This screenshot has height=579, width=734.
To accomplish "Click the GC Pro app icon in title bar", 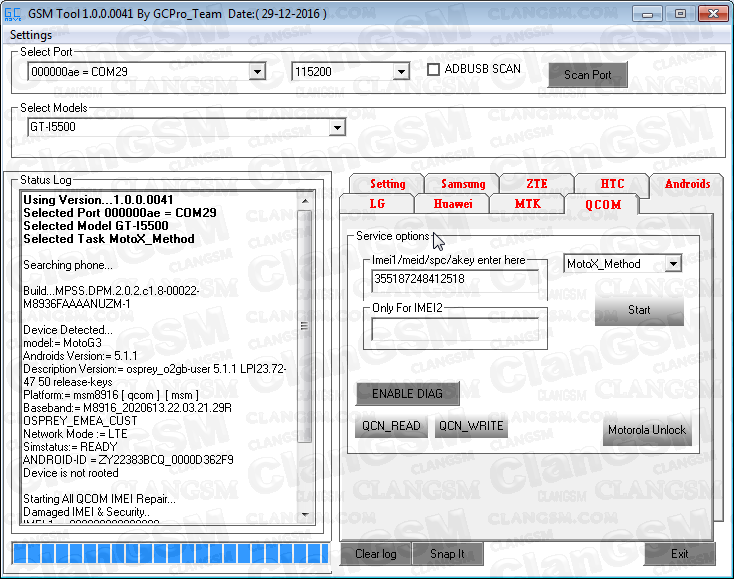I will click(12, 14).
